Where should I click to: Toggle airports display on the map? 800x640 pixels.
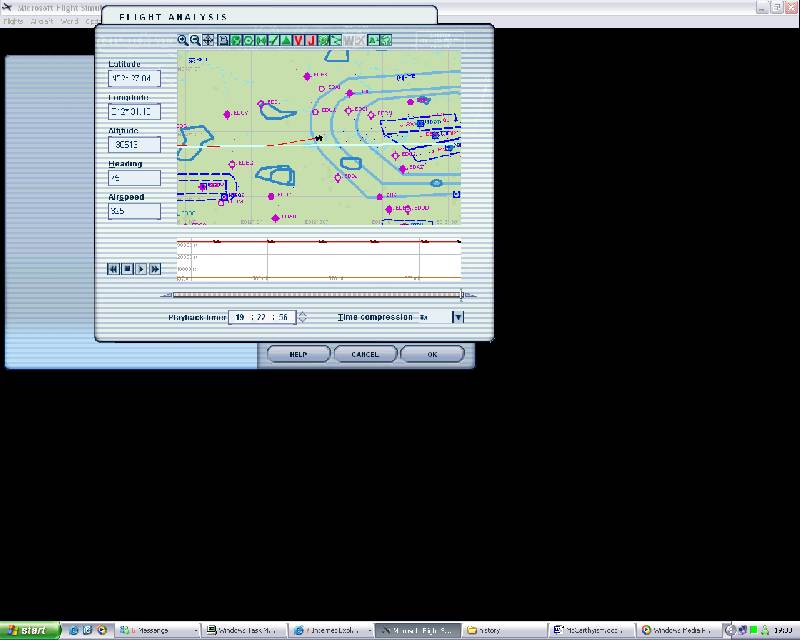point(236,40)
